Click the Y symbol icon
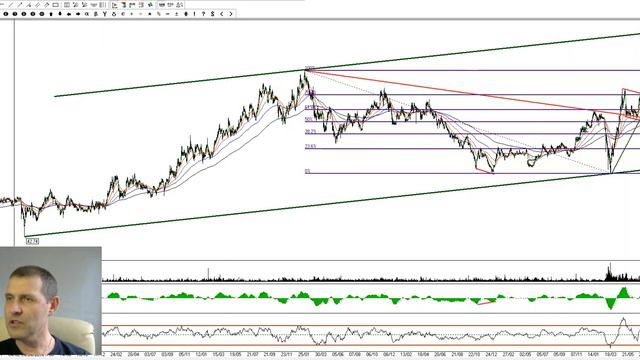This screenshot has width=640, height=360. 105,14
